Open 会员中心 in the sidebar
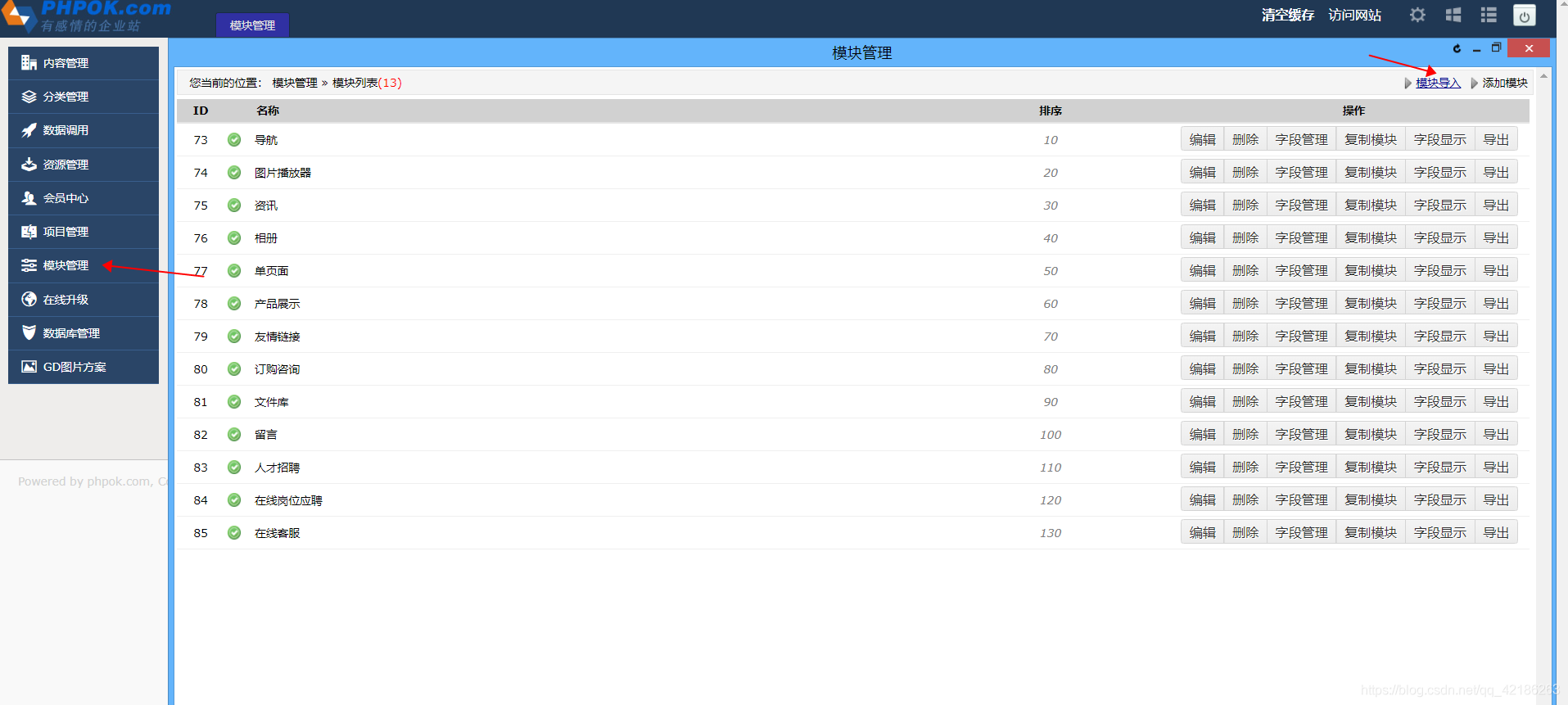Screen dimensions: 1568x705 point(84,198)
